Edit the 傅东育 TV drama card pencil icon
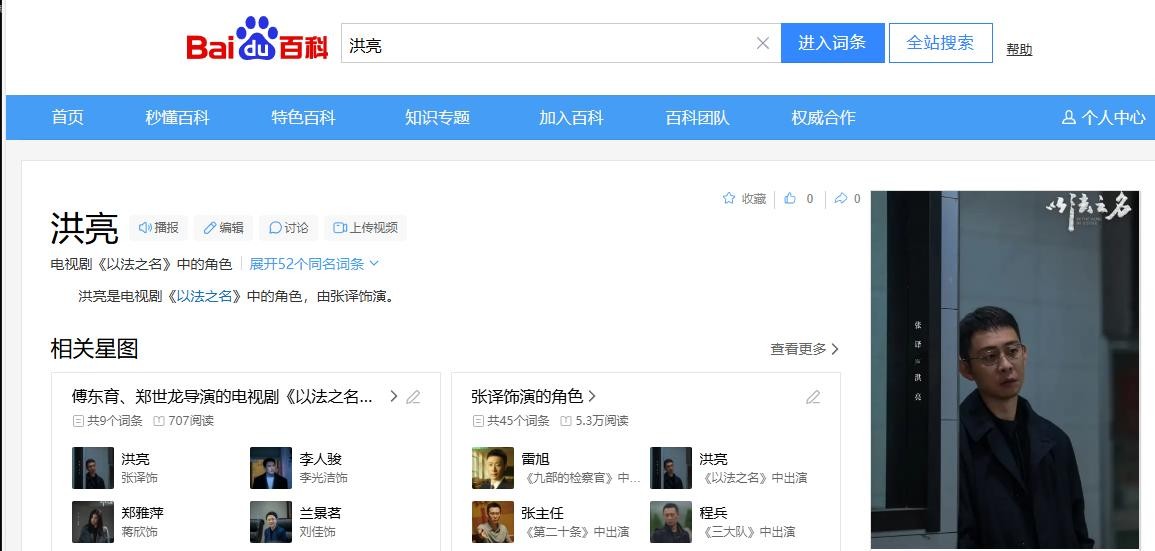This screenshot has width=1155, height=551. coord(413,397)
